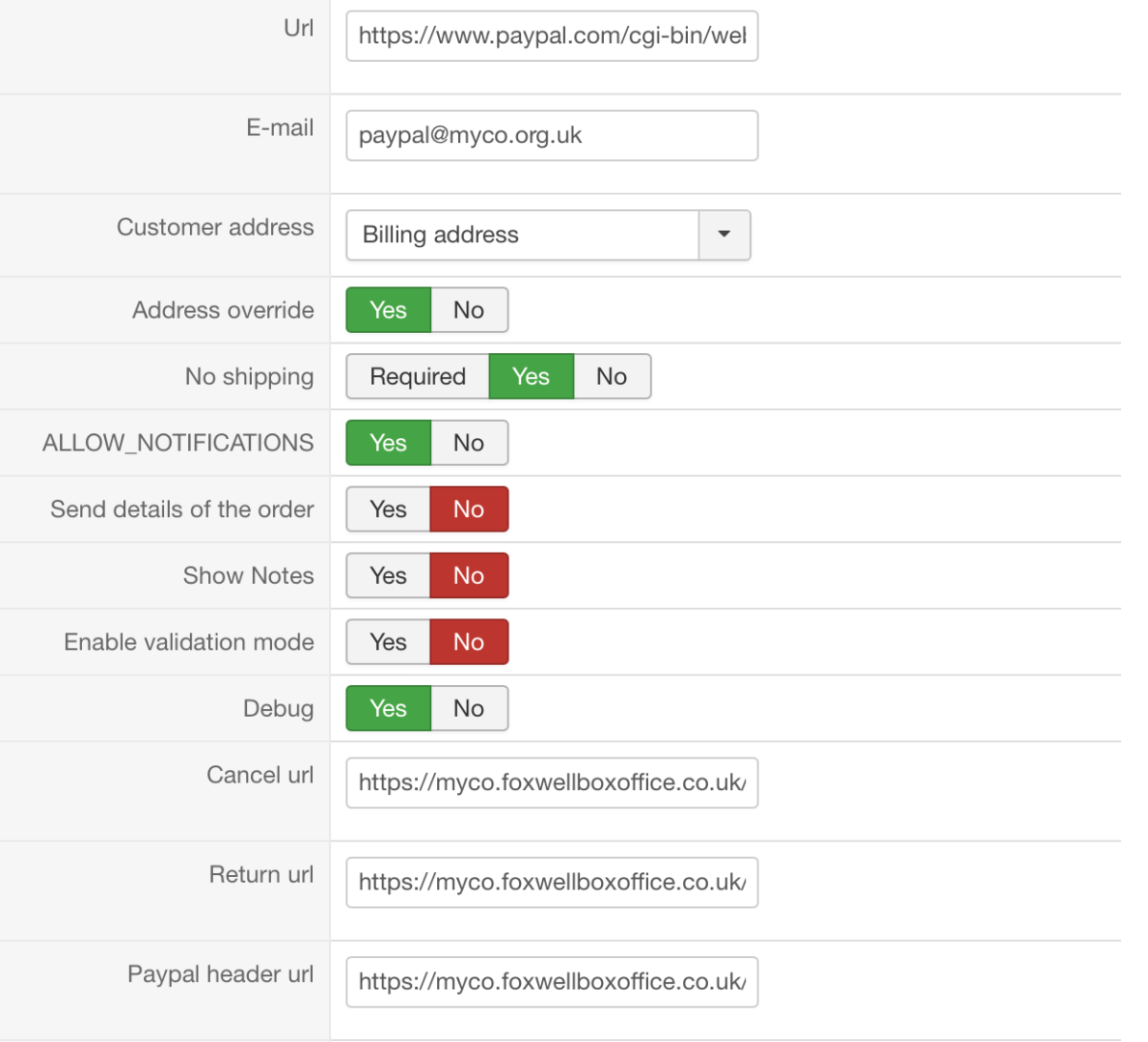Select Required for No shipping

(418, 376)
